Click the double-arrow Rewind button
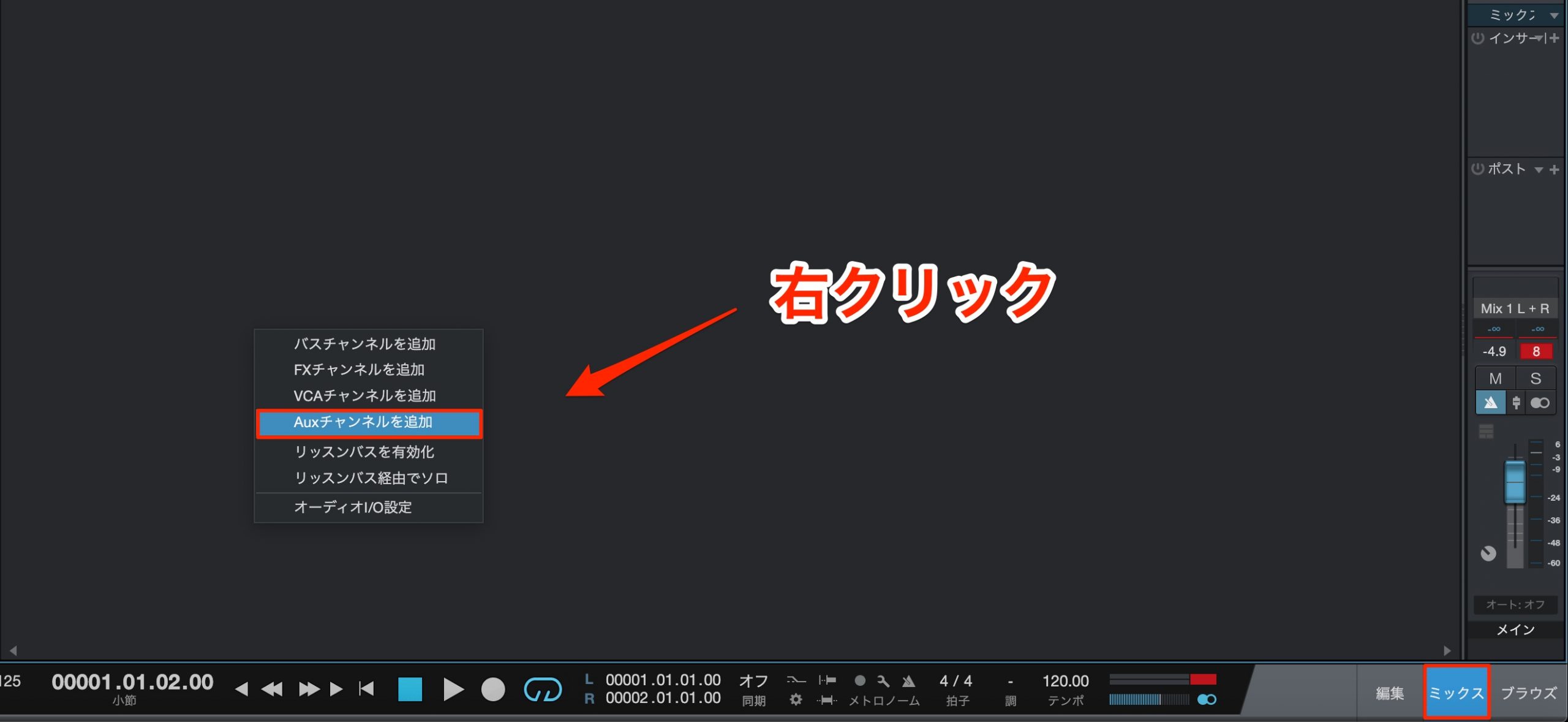The image size is (1568, 722). (272, 690)
